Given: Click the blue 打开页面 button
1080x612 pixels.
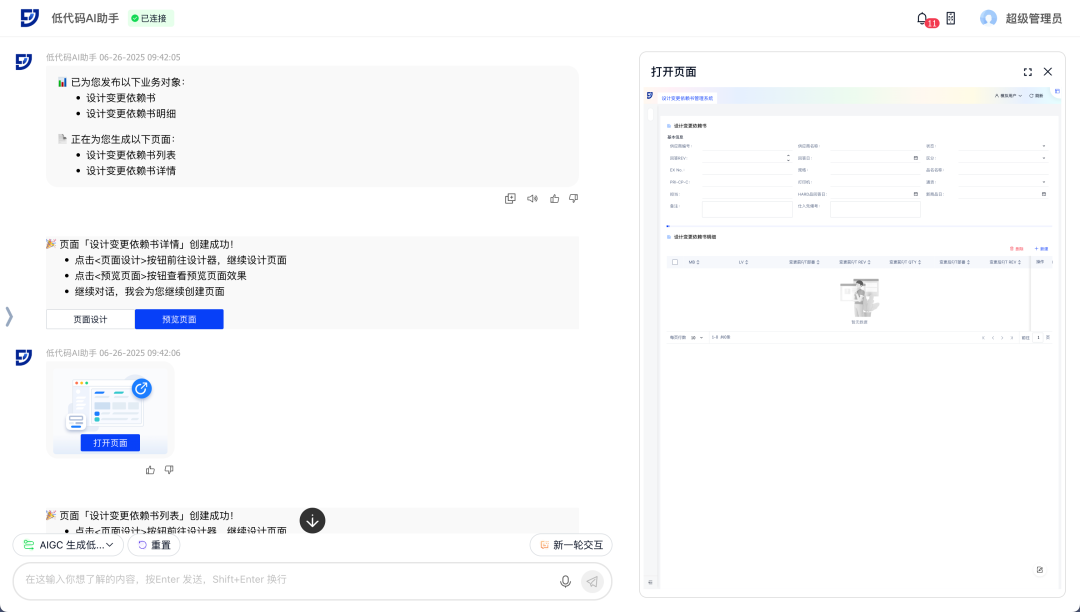Looking at the screenshot, I should 110,443.
